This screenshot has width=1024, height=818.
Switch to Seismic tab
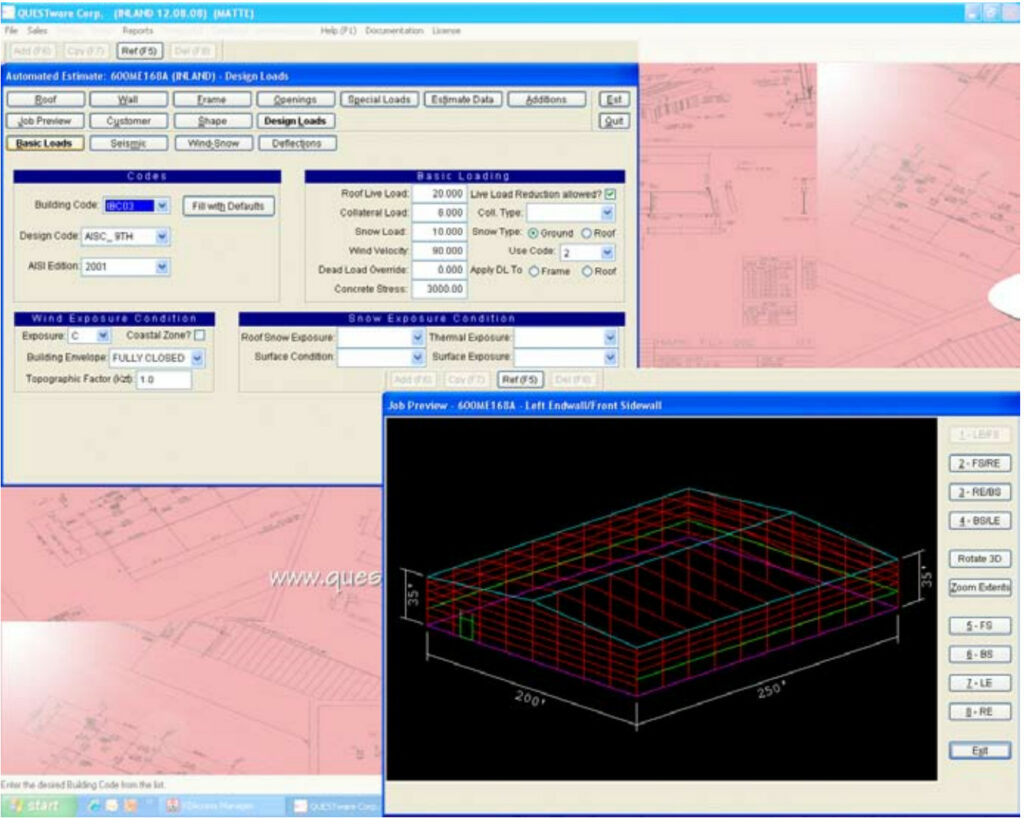[x=128, y=143]
